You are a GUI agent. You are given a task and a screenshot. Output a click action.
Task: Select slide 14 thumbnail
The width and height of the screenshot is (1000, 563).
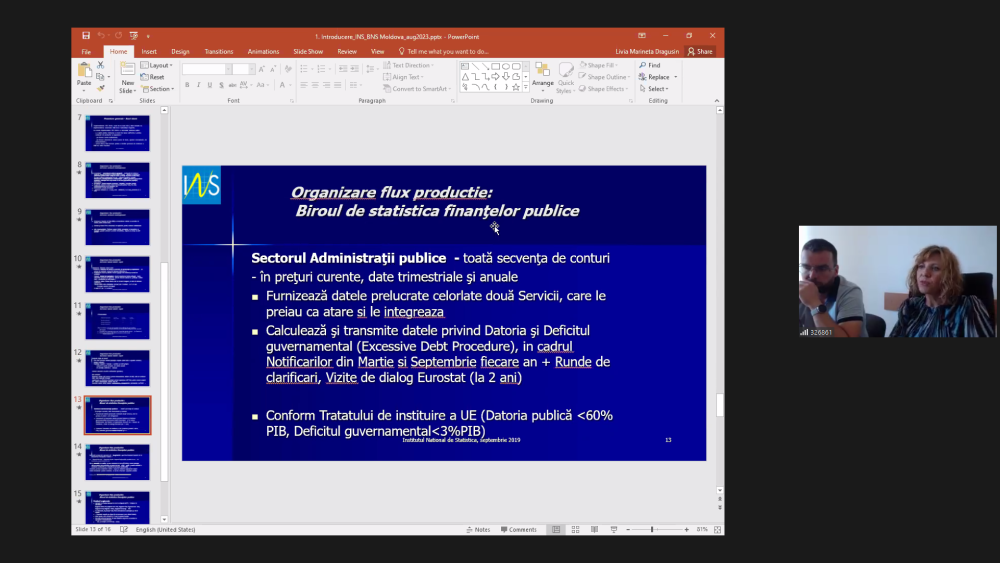pos(117,462)
